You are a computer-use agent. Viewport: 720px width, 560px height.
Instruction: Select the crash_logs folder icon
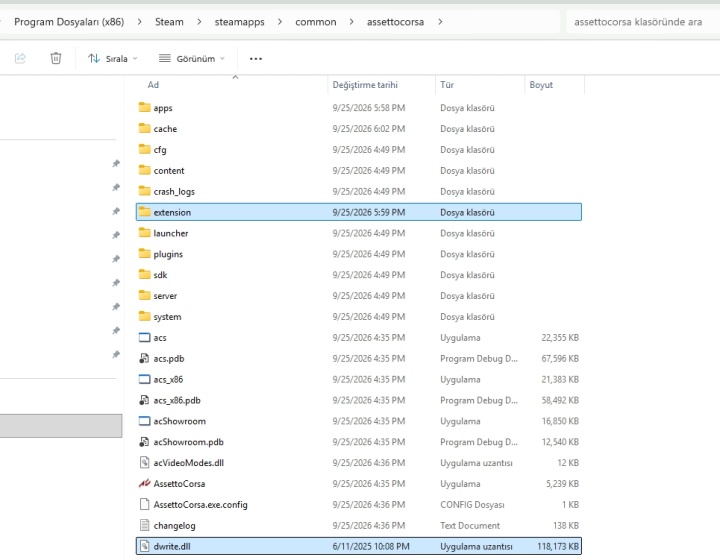(145, 191)
